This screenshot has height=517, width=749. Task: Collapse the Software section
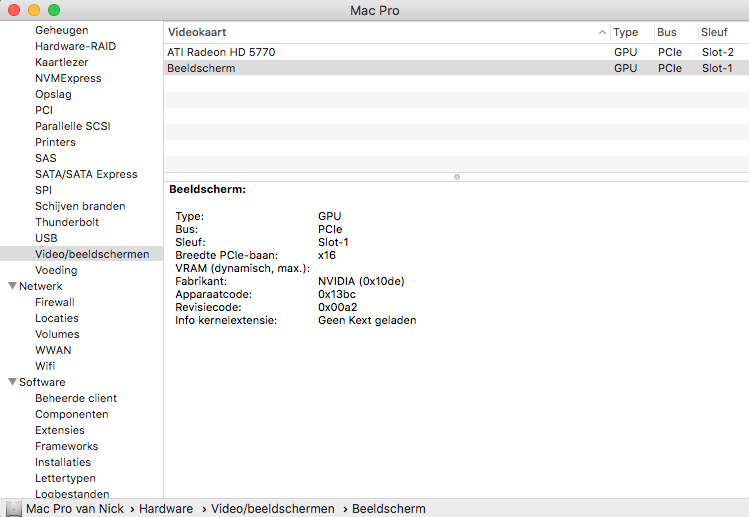click(x=13, y=382)
